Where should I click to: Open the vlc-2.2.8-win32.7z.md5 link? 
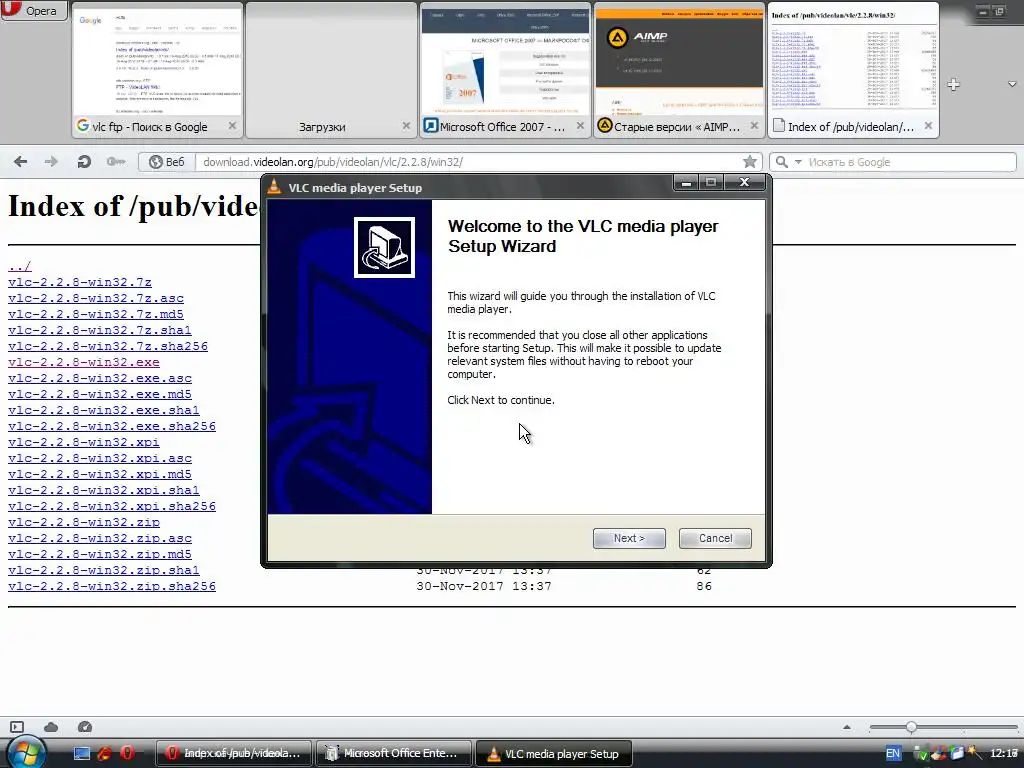click(96, 314)
